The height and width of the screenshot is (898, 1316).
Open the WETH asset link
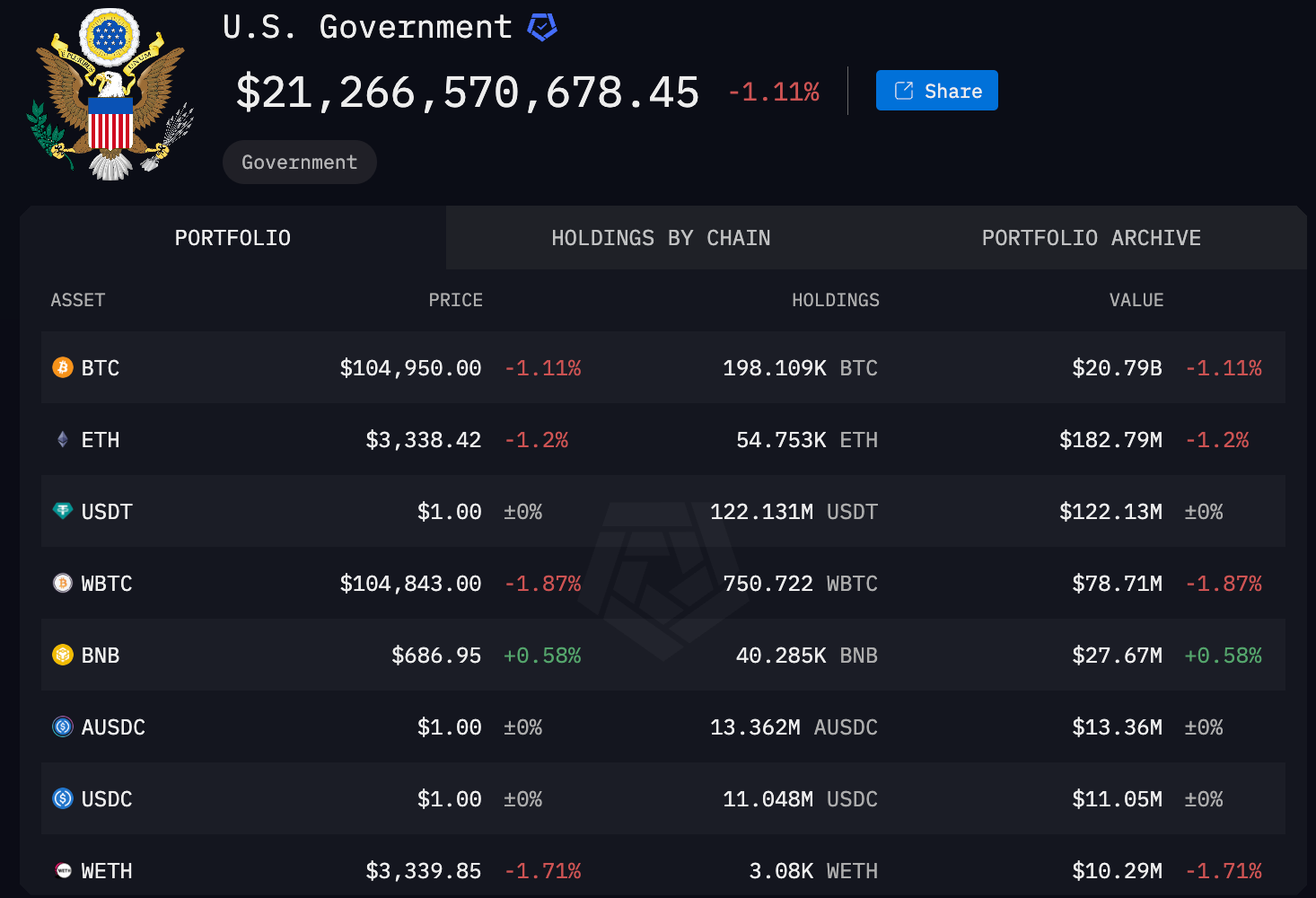(107, 871)
